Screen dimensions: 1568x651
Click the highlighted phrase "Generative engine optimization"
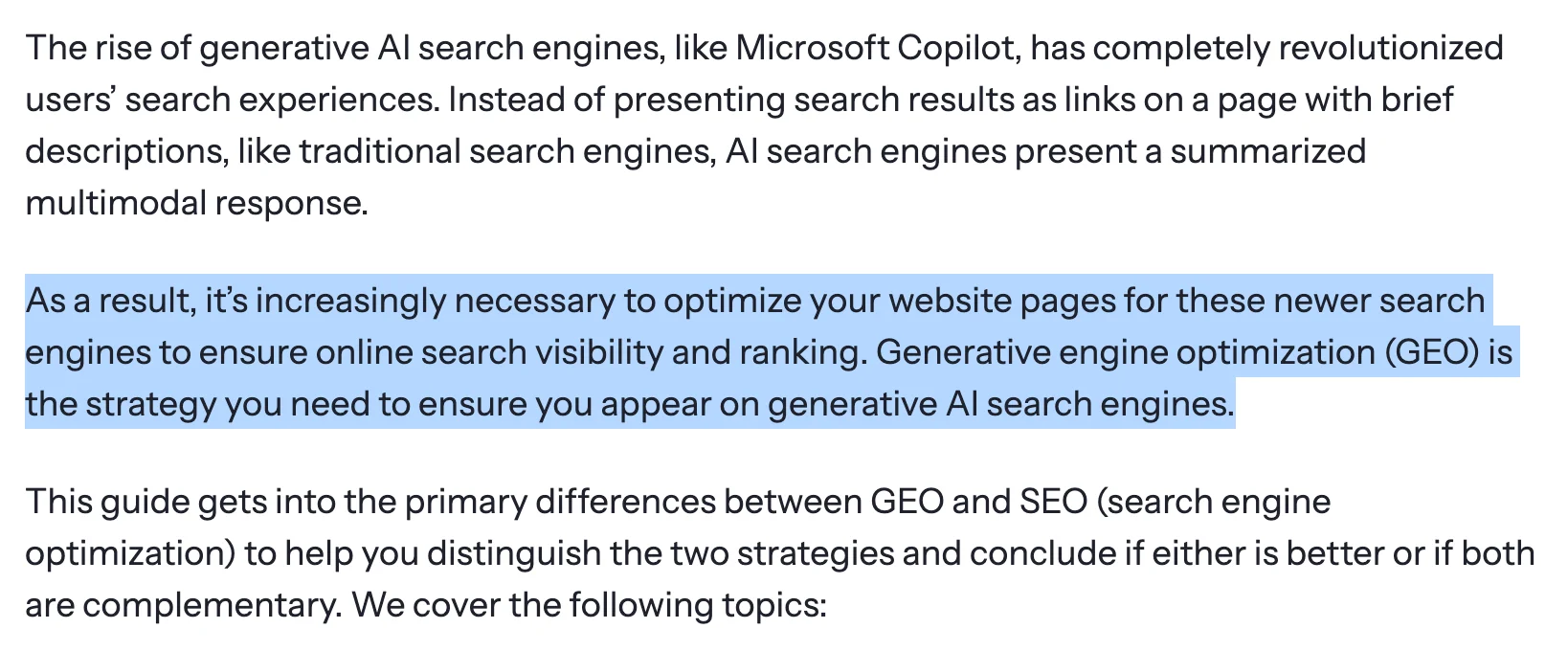[1126, 352]
